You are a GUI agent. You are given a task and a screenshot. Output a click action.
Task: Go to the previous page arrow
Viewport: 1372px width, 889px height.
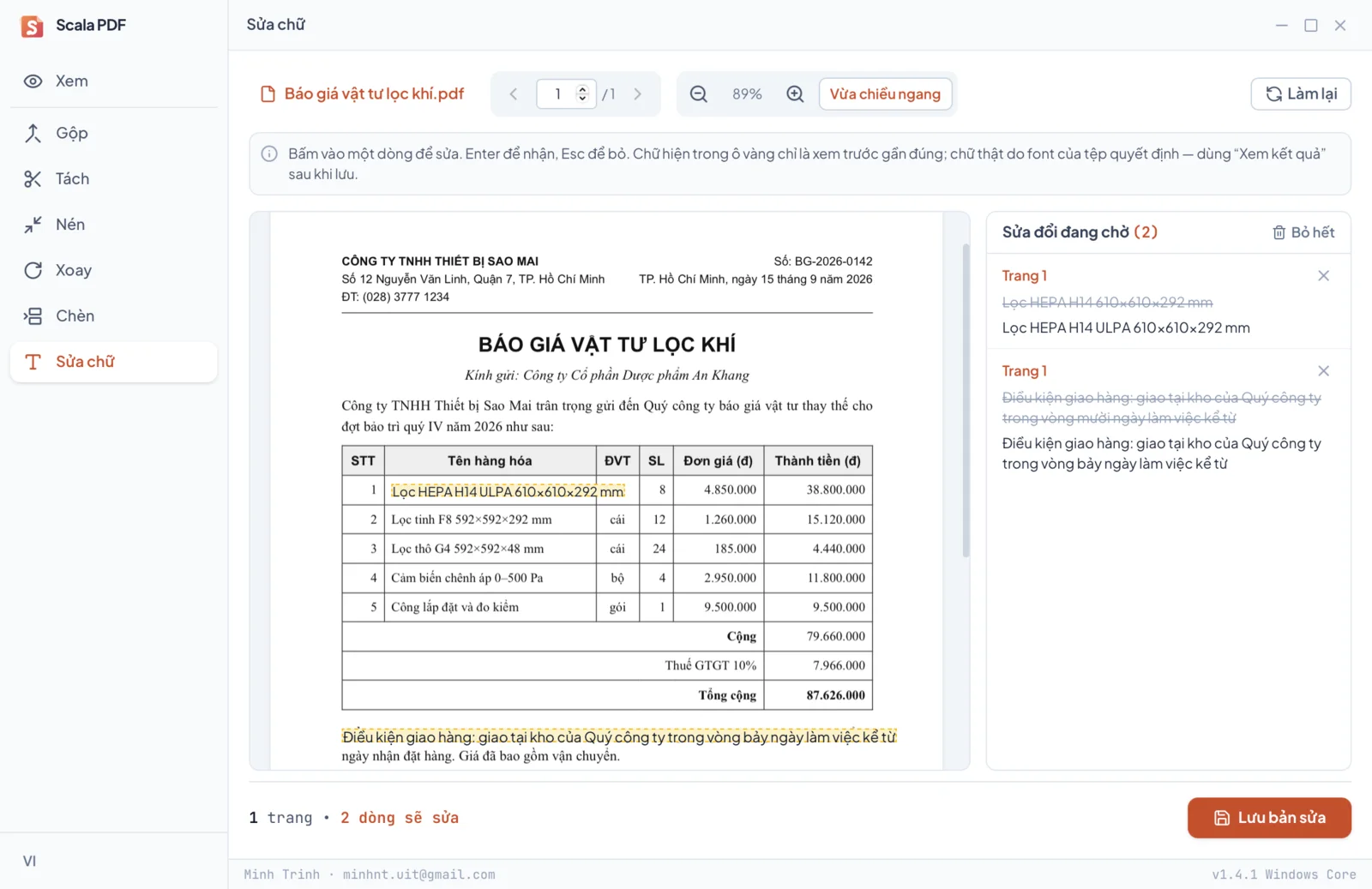(514, 94)
